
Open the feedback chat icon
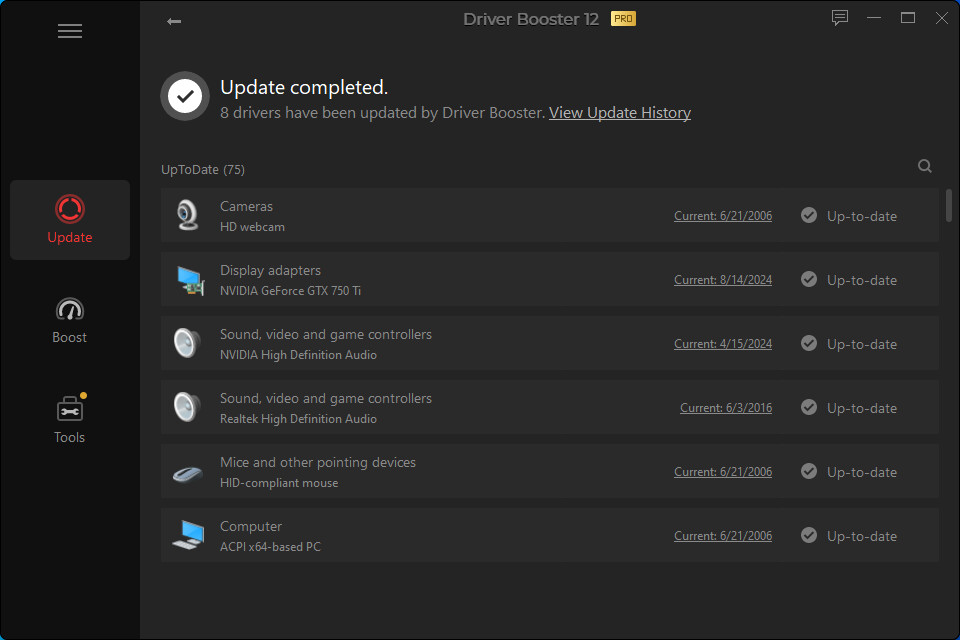[x=840, y=18]
